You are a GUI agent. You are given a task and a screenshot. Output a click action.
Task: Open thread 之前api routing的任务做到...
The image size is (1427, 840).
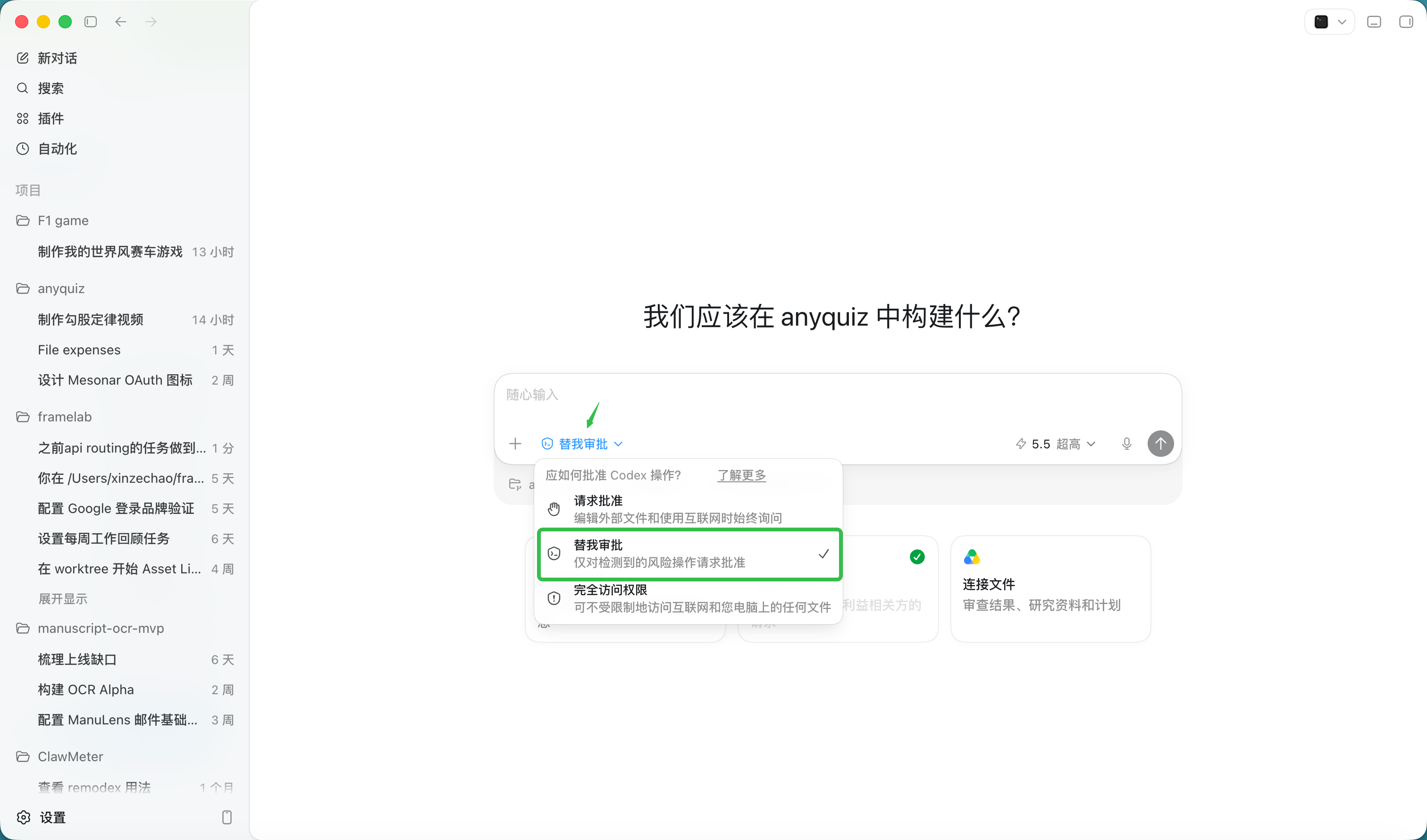click(125, 448)
